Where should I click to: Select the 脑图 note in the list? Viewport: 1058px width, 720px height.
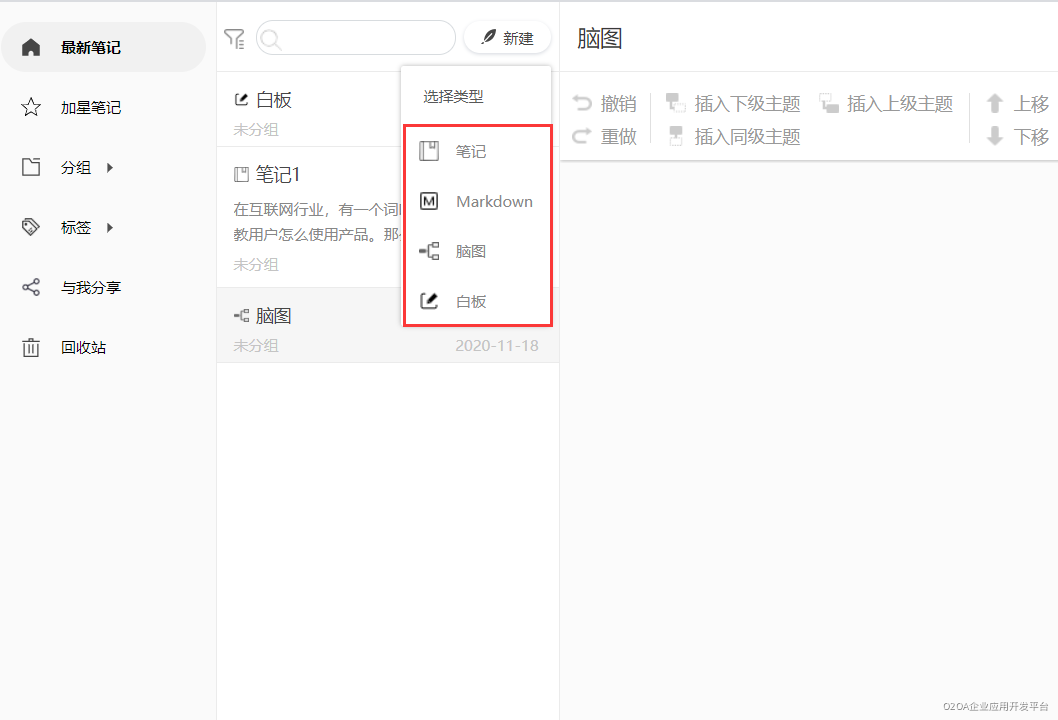tap(388, 325)
